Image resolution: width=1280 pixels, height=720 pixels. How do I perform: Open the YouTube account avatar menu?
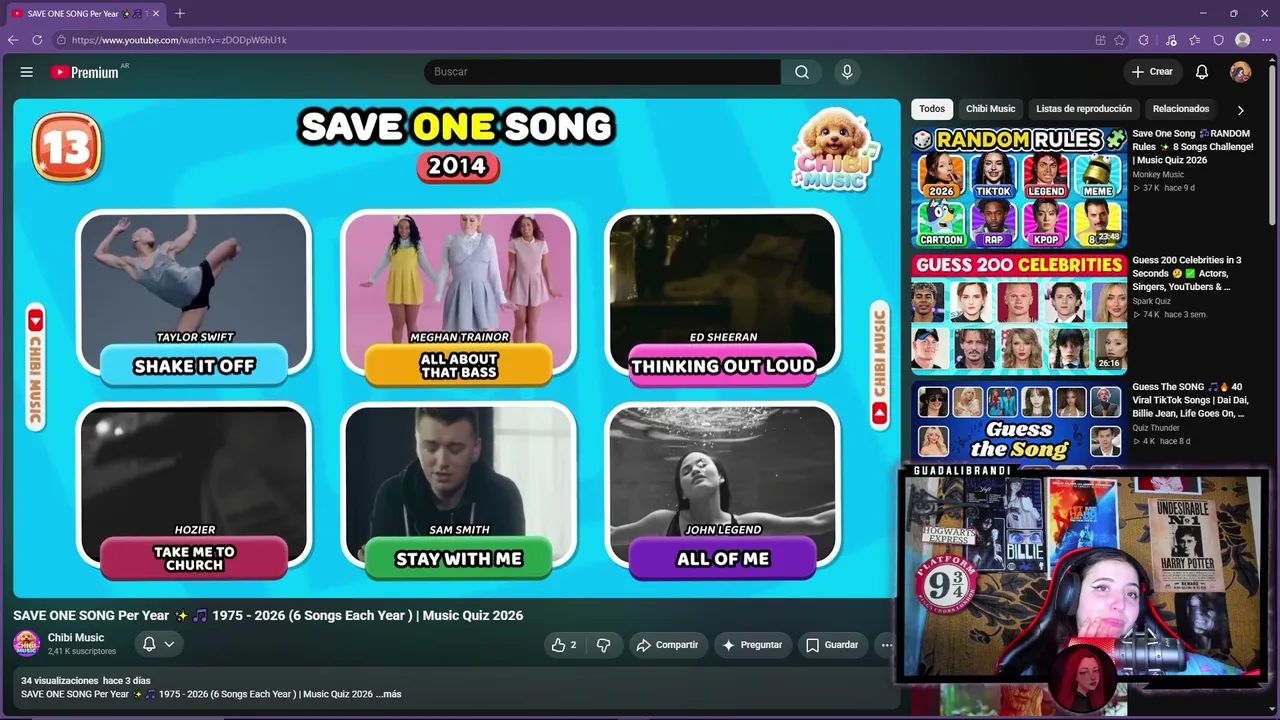1240,72
